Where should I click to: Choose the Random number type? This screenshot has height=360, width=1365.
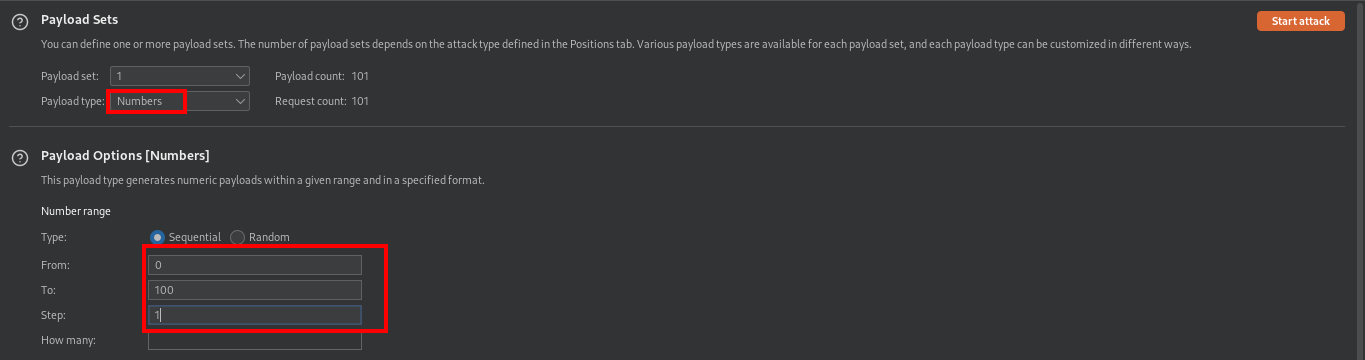[260, 237]
